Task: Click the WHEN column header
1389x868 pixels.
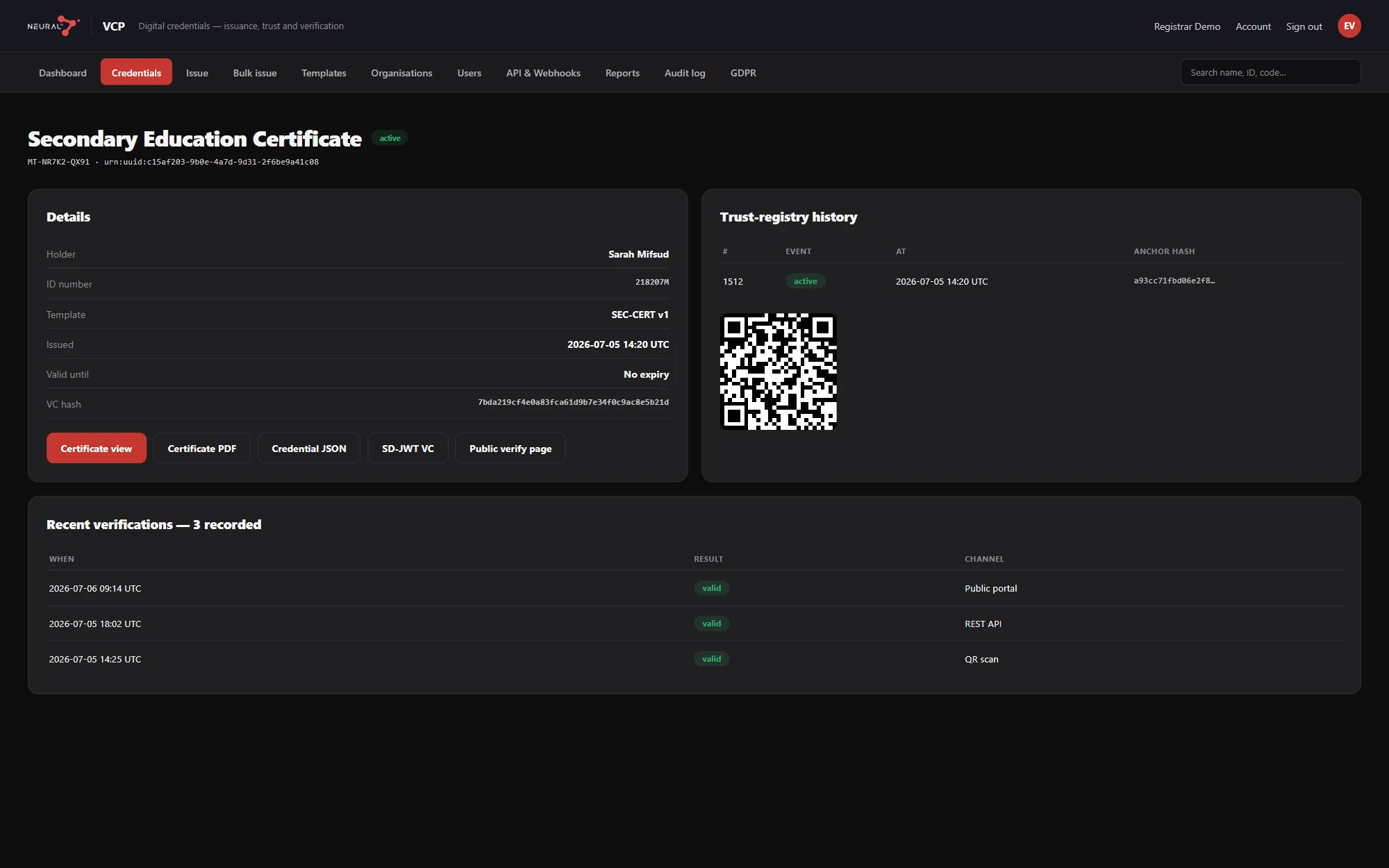Action: (x=61, y=559)
